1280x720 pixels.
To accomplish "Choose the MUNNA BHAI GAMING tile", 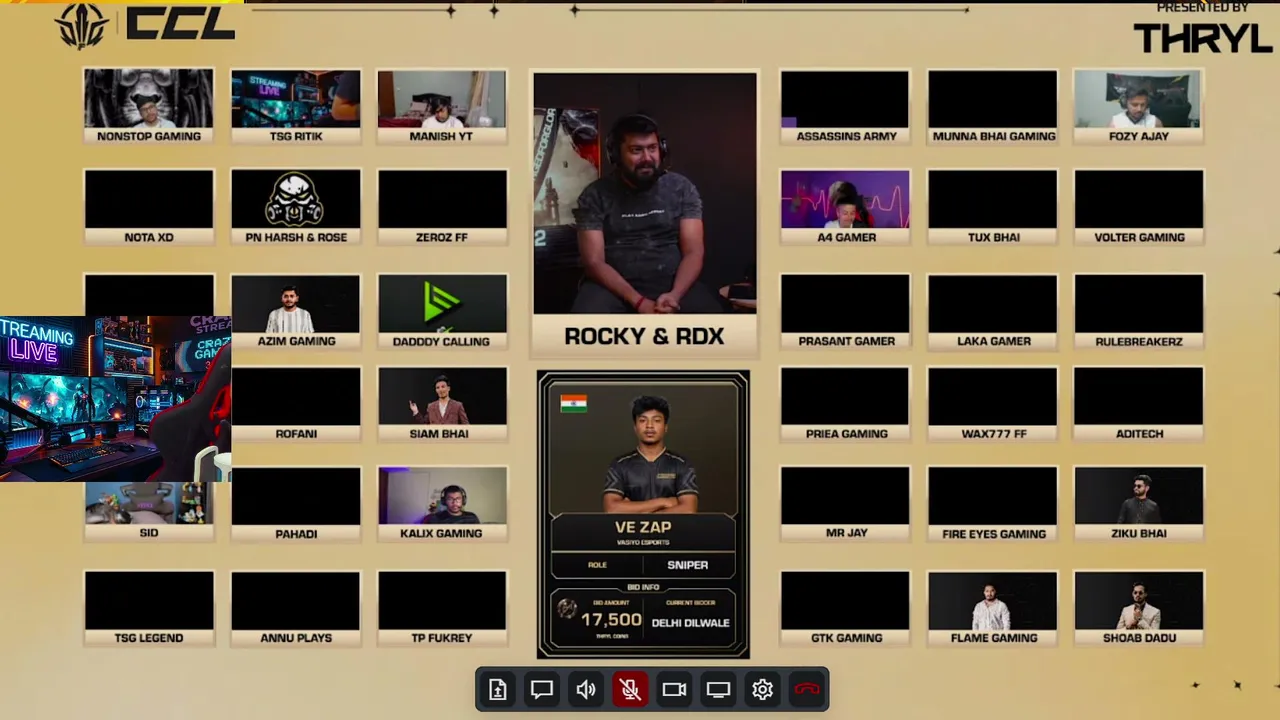I will coord(992,106).
